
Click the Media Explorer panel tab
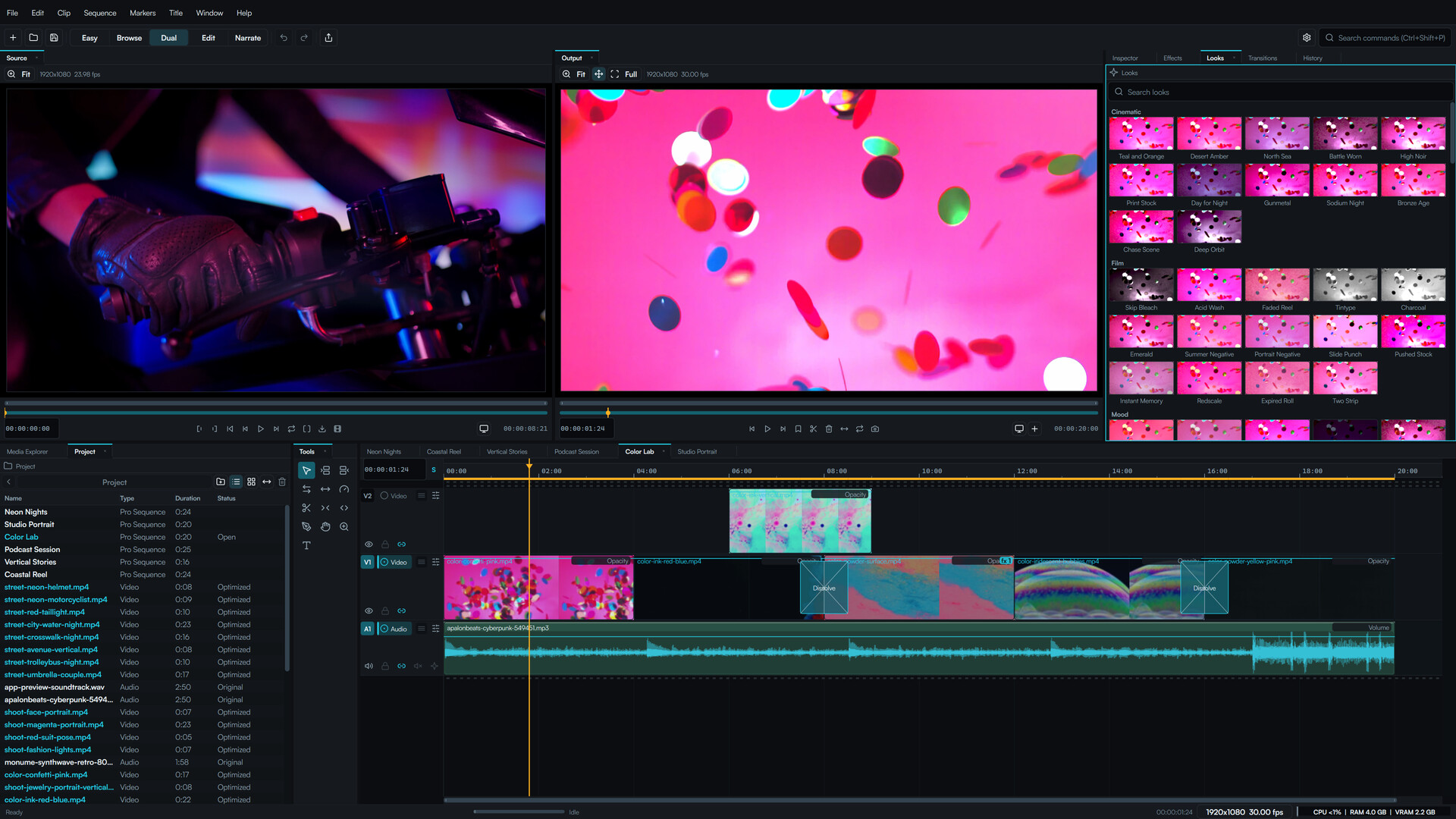point(27,452)
